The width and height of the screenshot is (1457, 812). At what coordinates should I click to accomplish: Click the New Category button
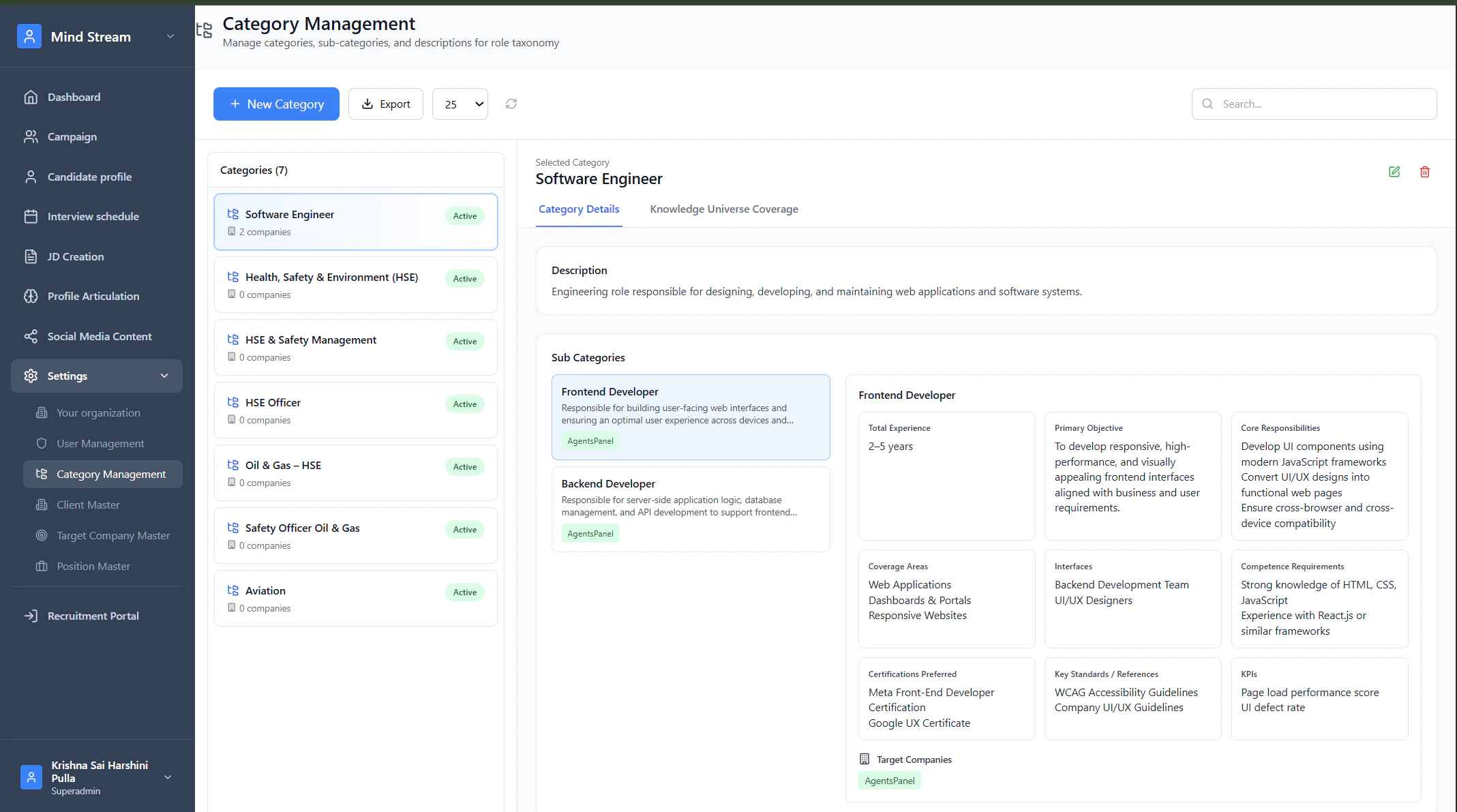point(276,104)
